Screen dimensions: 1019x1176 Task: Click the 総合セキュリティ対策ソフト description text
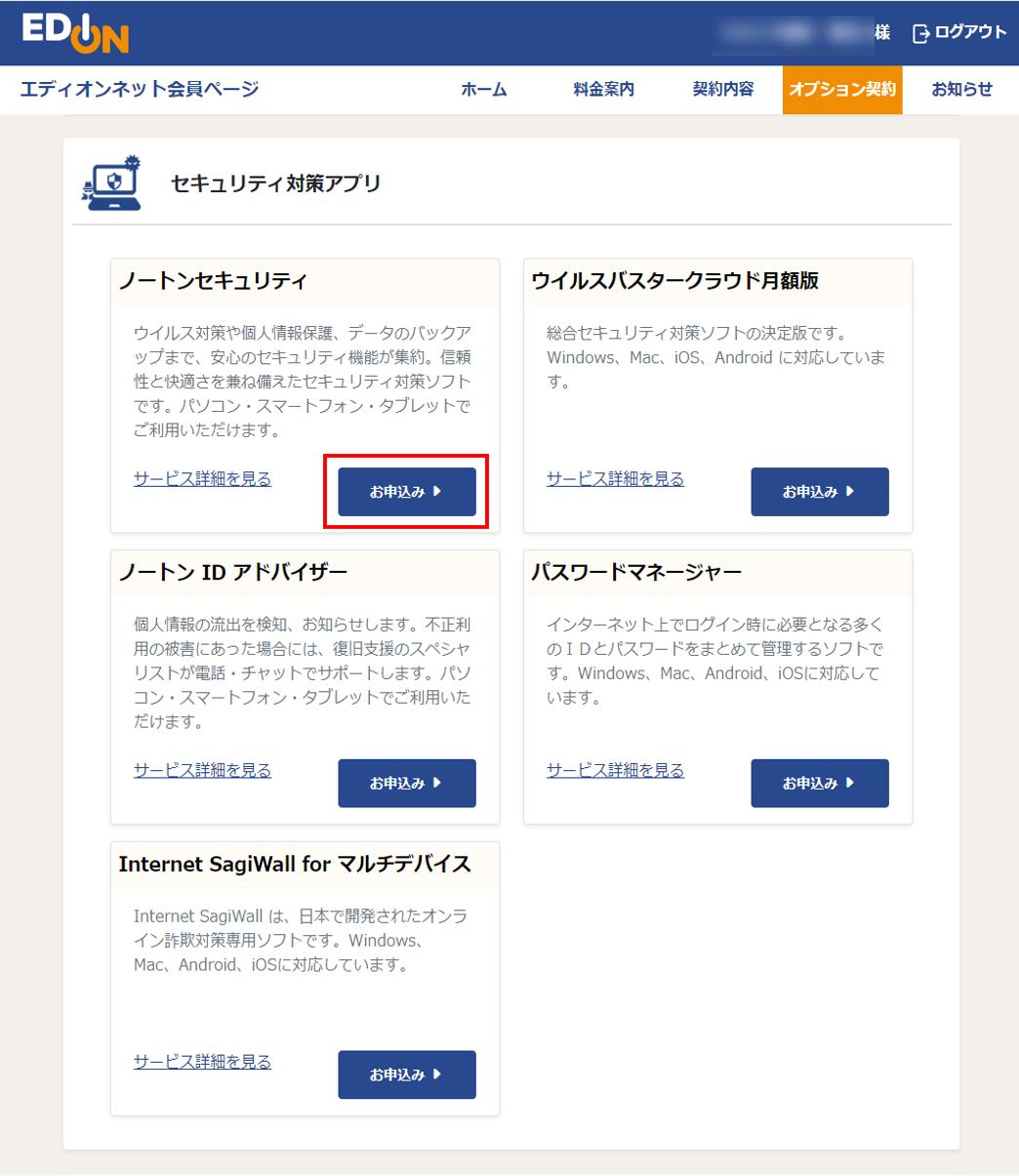716,357
